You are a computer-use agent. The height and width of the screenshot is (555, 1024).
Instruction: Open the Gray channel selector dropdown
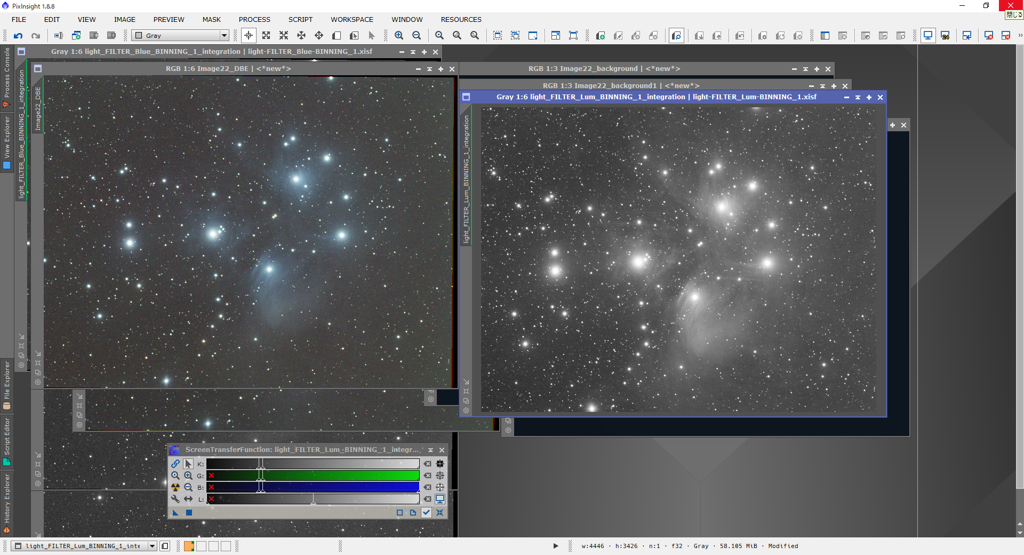click(x=181, y=36)
